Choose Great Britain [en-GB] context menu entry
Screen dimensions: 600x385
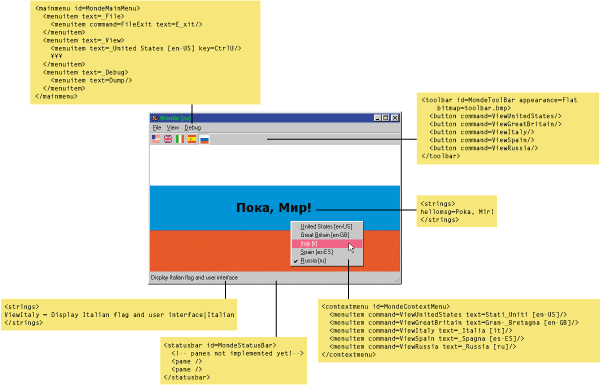(326, 235)
